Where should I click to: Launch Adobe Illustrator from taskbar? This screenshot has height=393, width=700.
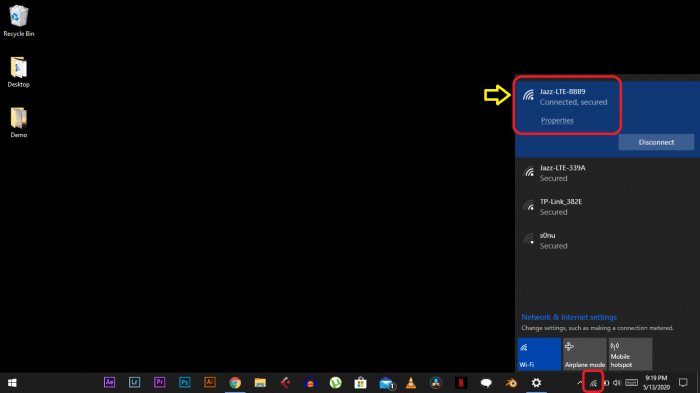pos(210,383)
